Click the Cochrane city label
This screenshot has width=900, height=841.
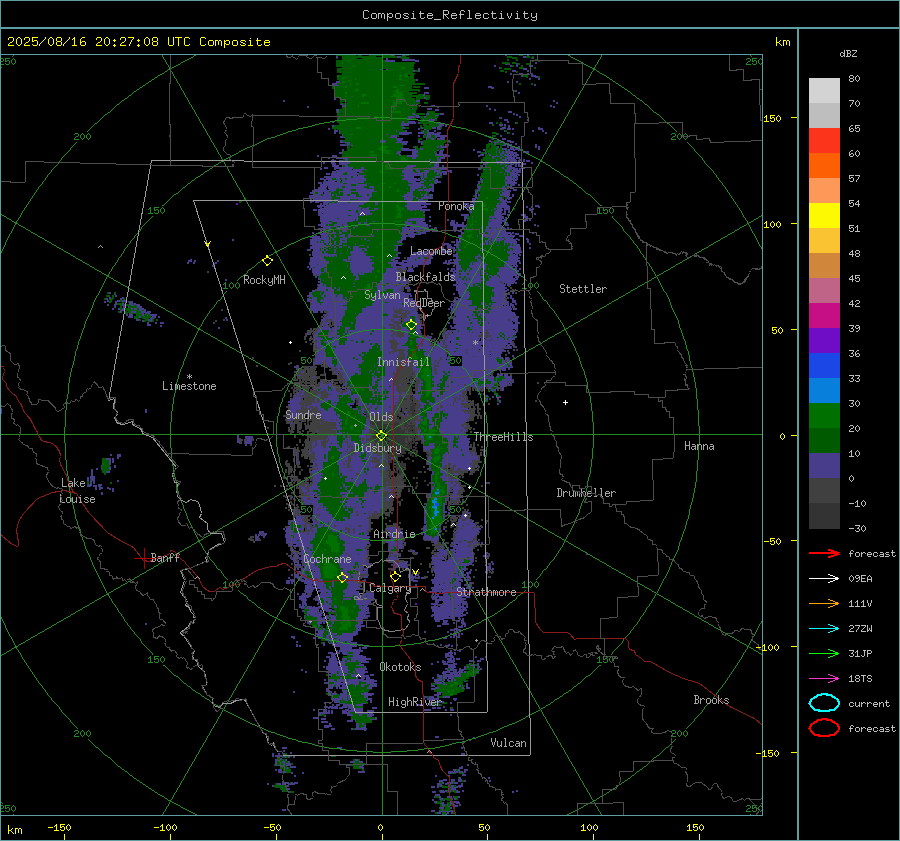[327, 559]
